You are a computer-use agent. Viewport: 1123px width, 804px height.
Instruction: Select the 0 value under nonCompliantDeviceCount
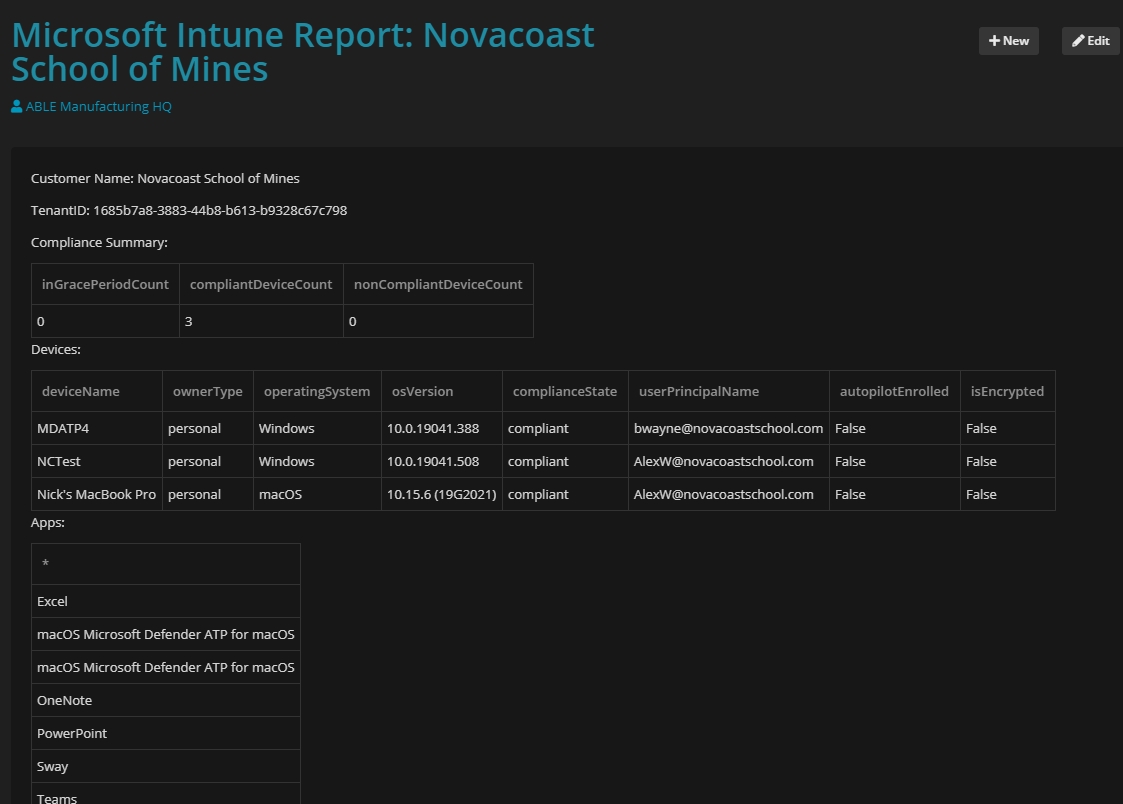click(x=438, y=321)
